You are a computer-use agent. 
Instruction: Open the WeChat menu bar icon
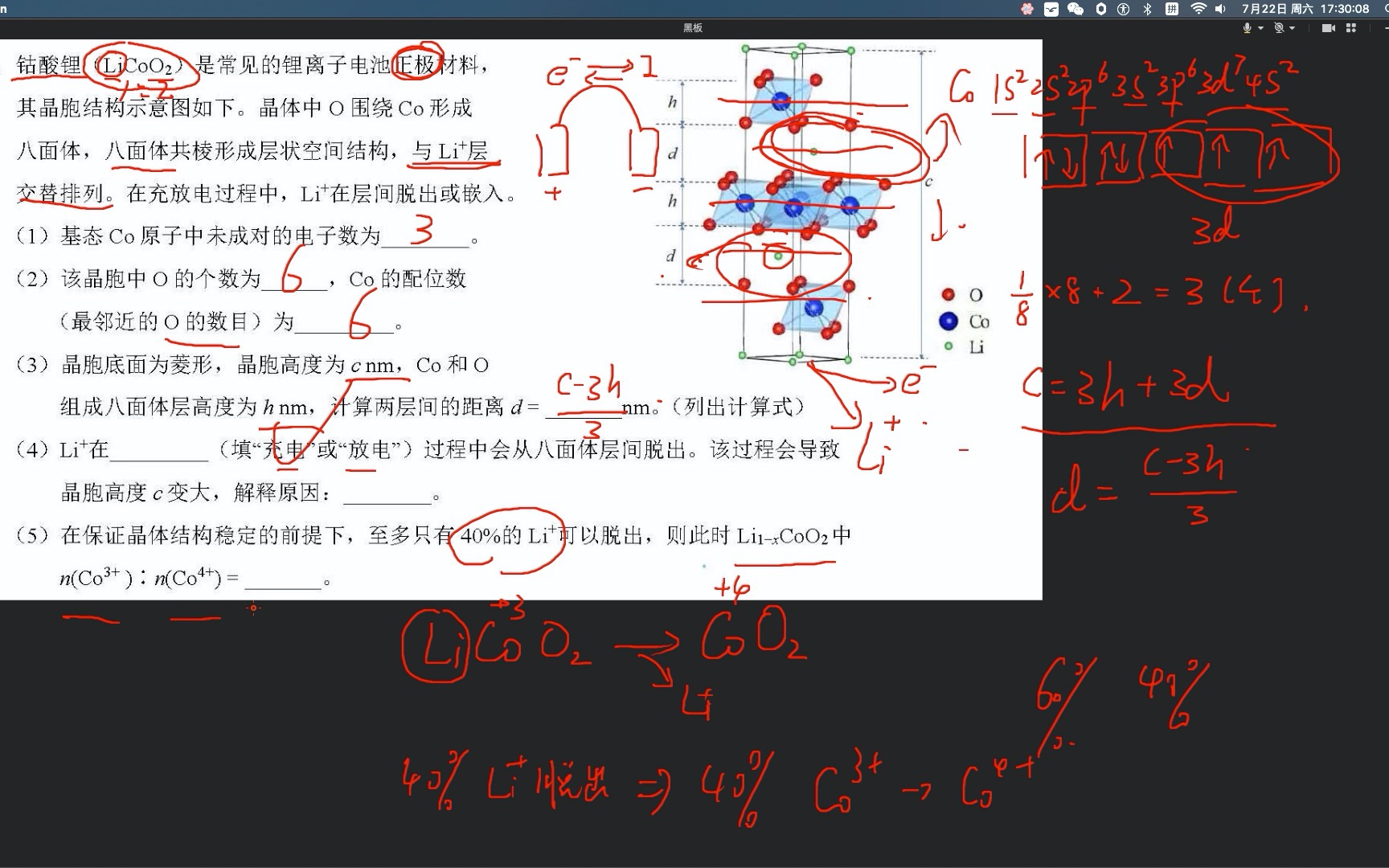(1076, 9)
